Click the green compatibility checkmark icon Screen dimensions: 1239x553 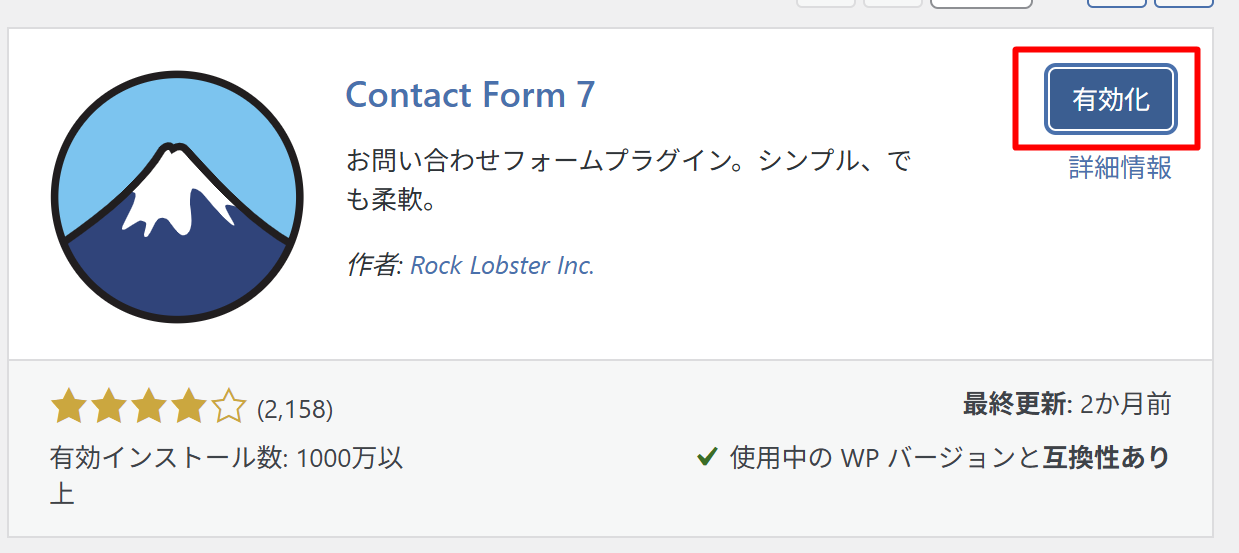pyautogui.click(x=707, y=458)
